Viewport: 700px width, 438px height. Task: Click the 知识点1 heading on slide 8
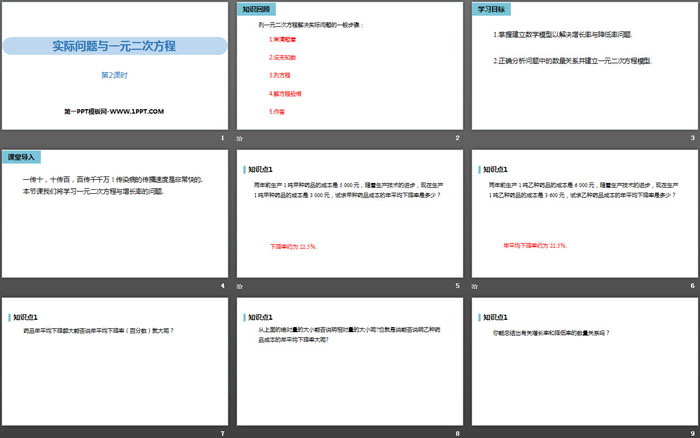(262, 316)
